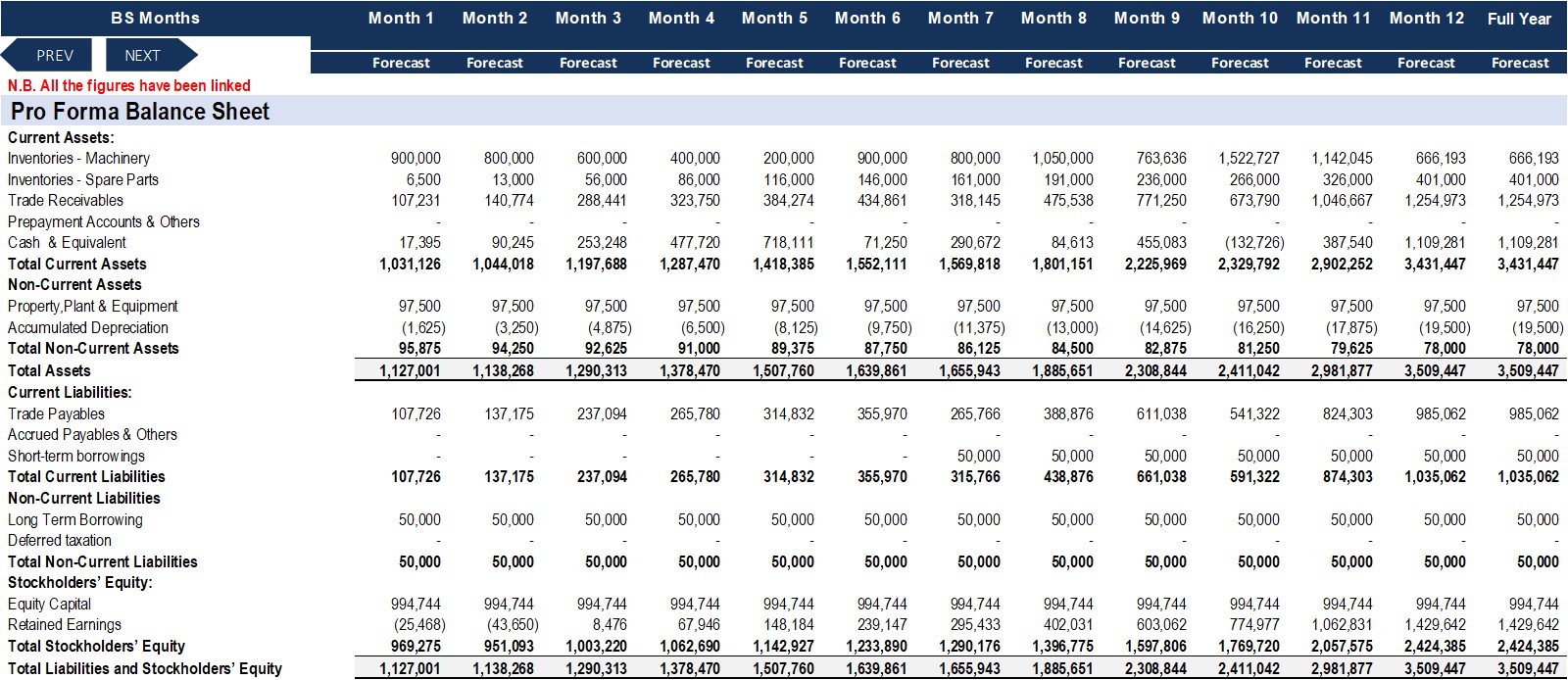Select the Month 7 column header

[x=960, y=18]
